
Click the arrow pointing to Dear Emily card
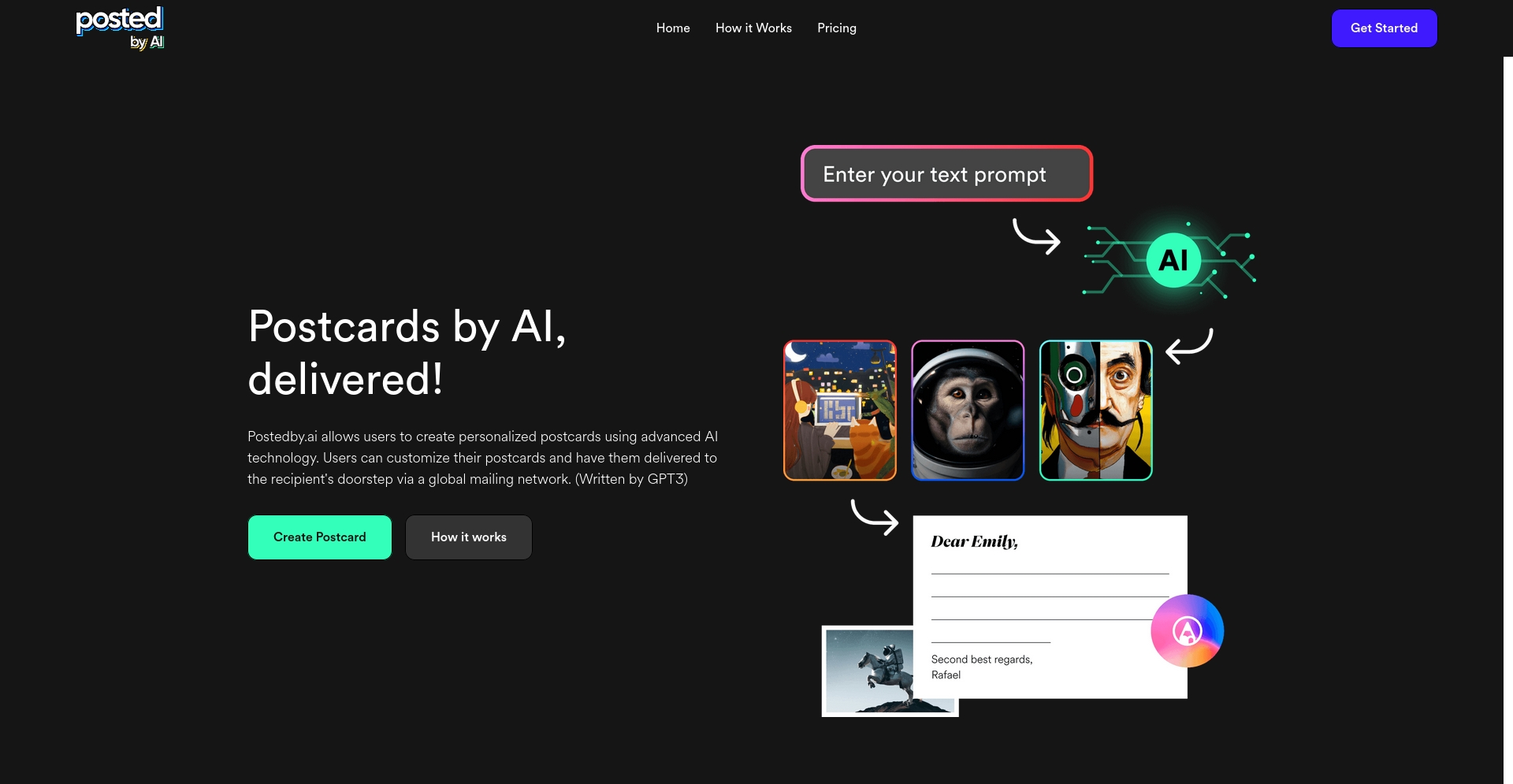pos(875,517)
